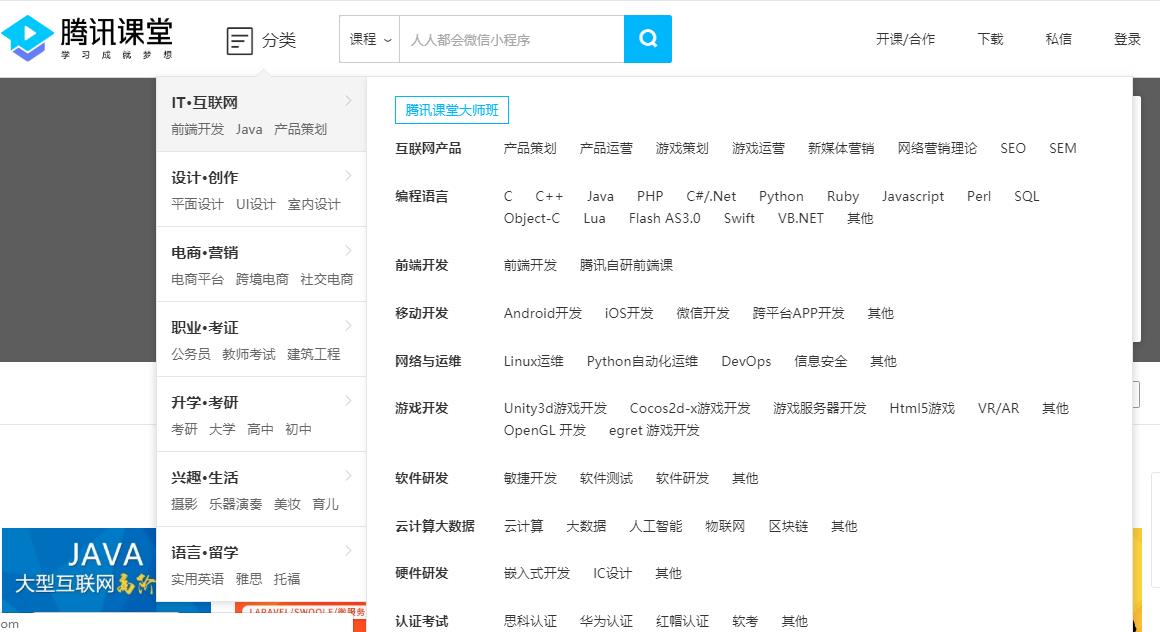Expand the 升学•考研 category arrow
This screenshot has width=1160, height=632.
click(348, 400)
